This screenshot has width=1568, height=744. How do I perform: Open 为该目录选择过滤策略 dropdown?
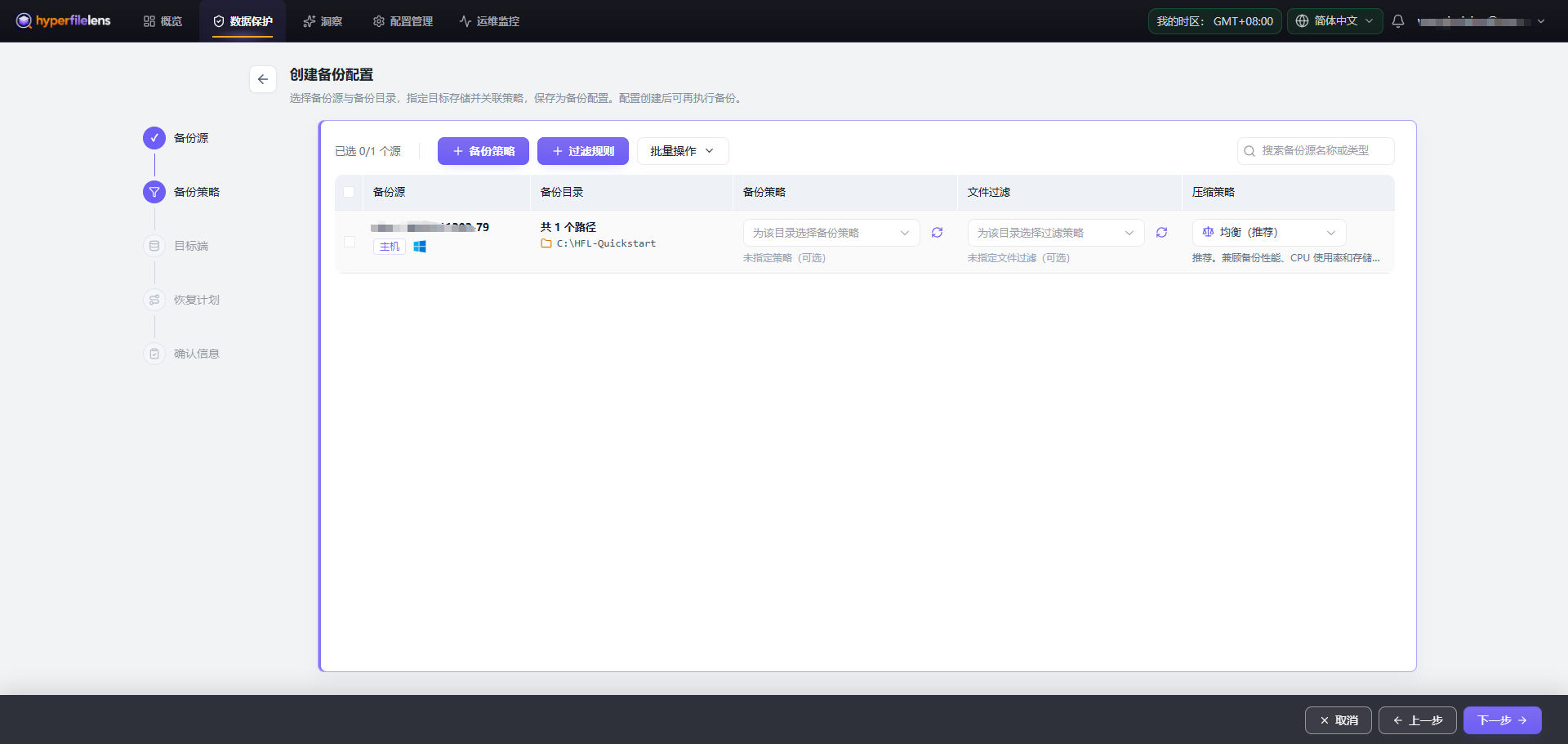[x=1056, y=233]
